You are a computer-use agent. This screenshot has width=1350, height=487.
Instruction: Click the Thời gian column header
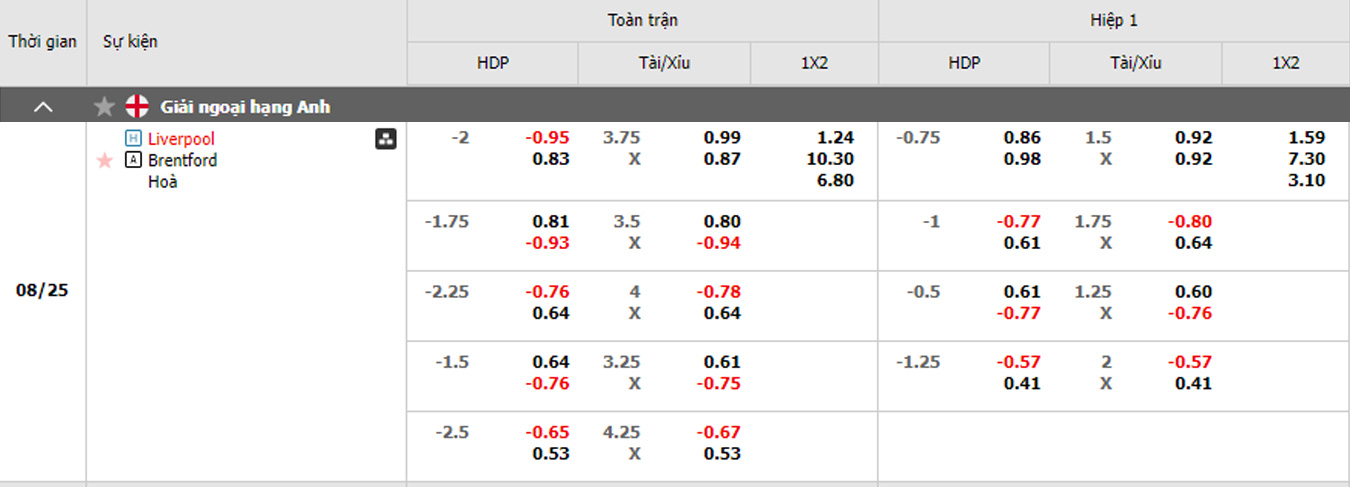(x=43, y=42)
